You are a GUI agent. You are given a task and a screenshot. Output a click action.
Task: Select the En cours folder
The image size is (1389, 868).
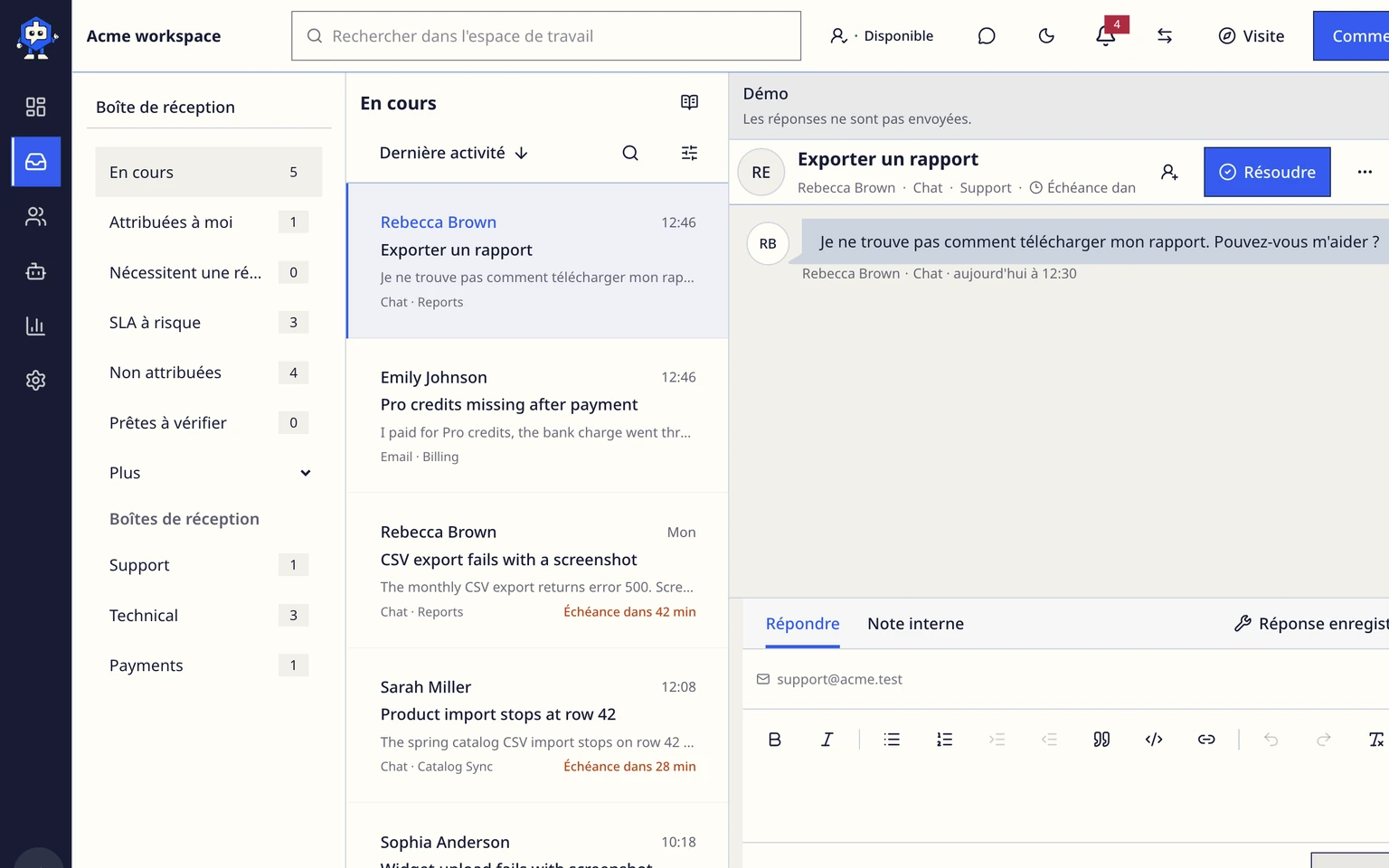[x=209, y=172]
